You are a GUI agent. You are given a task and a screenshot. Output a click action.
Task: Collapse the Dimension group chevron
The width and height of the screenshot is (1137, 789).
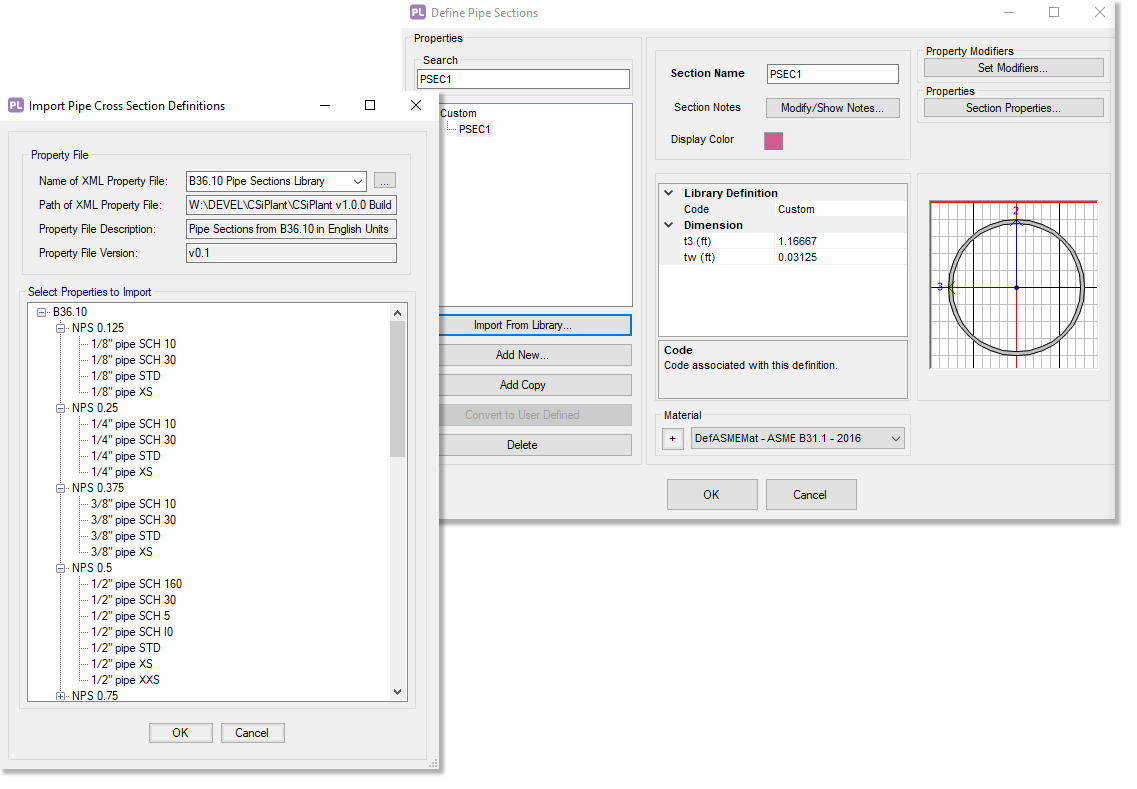(x=669, y=225)
